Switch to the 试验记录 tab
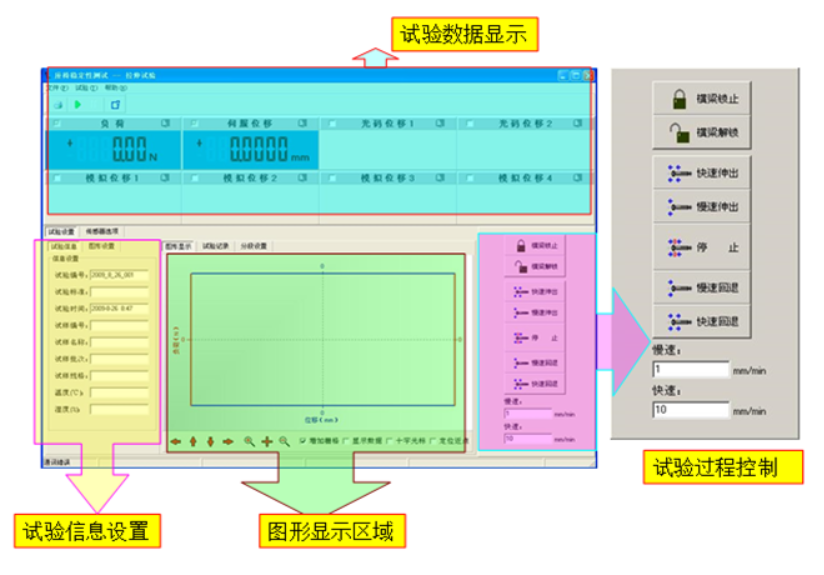Image resolution: width=824 pixels, height=575 pixels. point(216,244)
